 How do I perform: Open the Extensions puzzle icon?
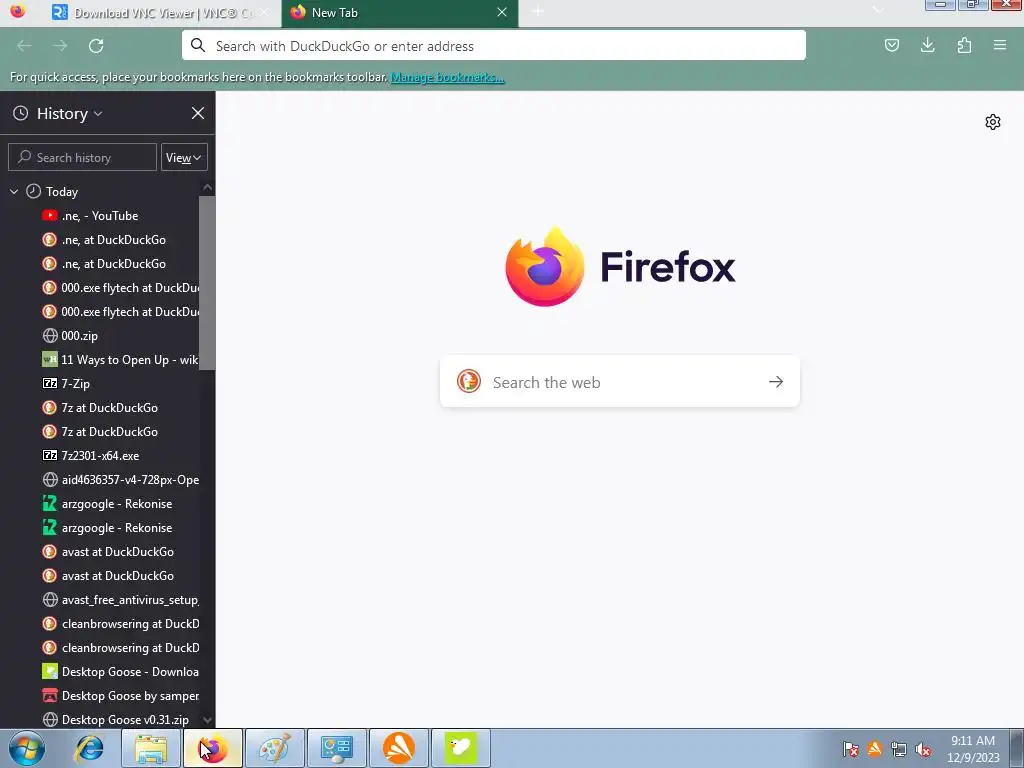pyautogui.click(x=964, y=46)
